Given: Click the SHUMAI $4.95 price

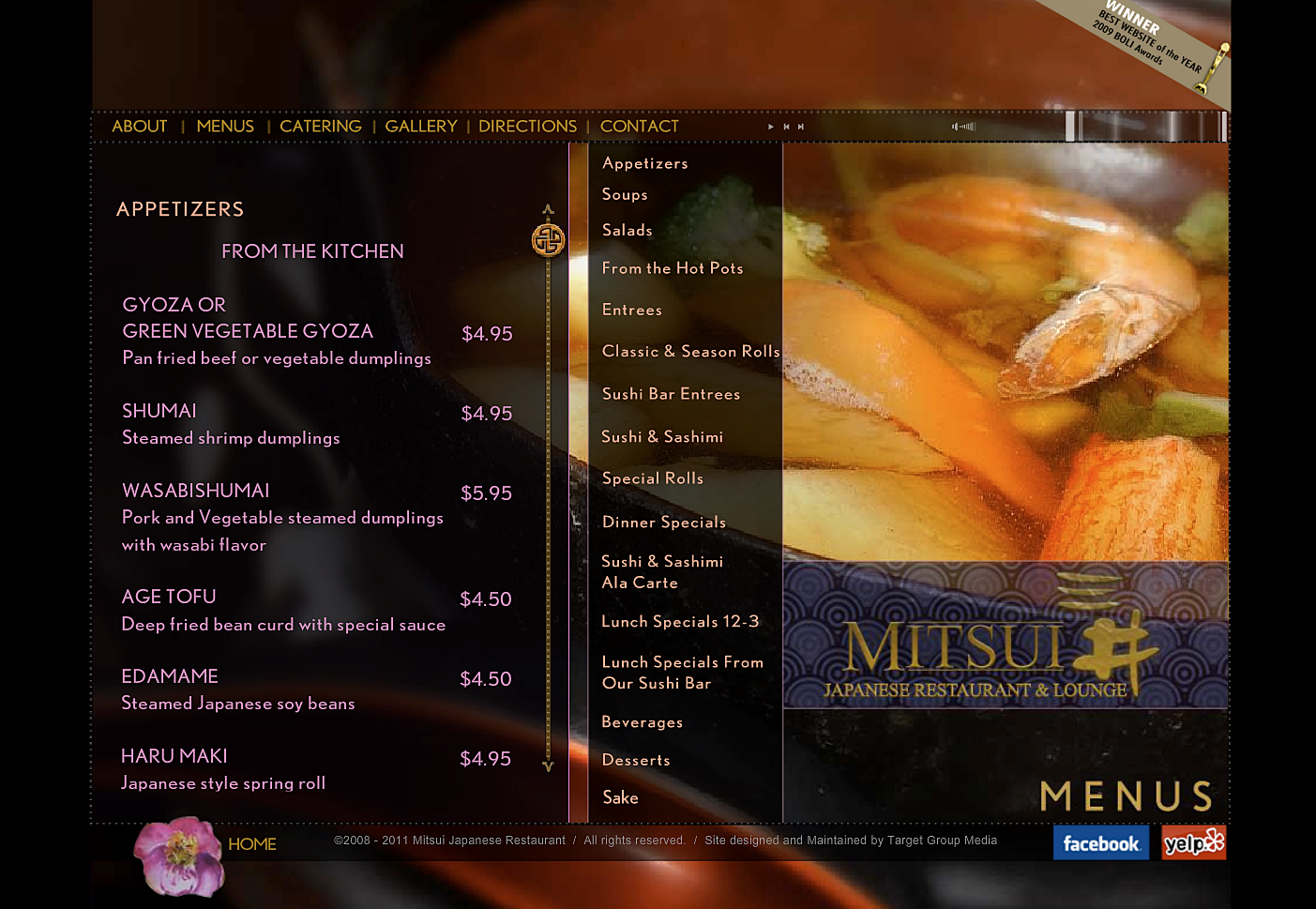Looking at the screenshot, I should click(487, 414).
